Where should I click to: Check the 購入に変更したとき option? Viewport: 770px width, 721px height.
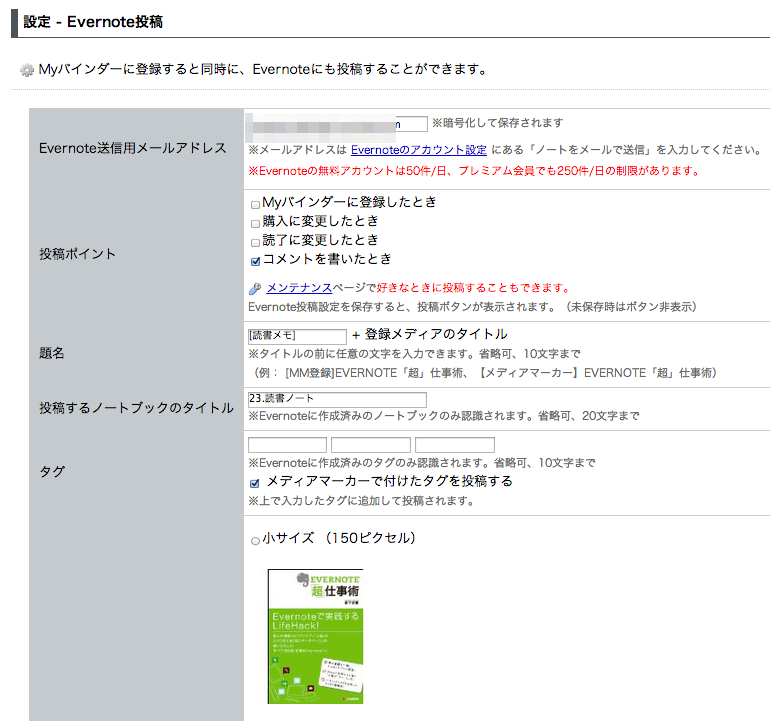255,223
